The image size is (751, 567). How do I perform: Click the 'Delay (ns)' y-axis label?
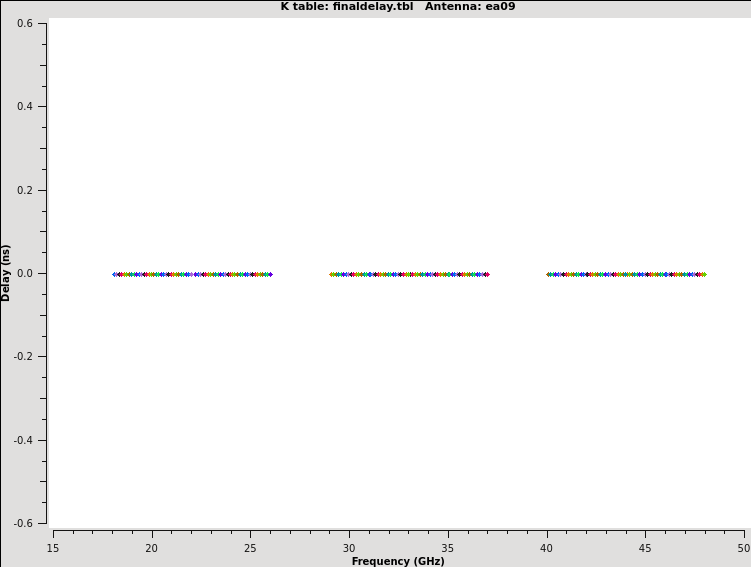[7, 273]
